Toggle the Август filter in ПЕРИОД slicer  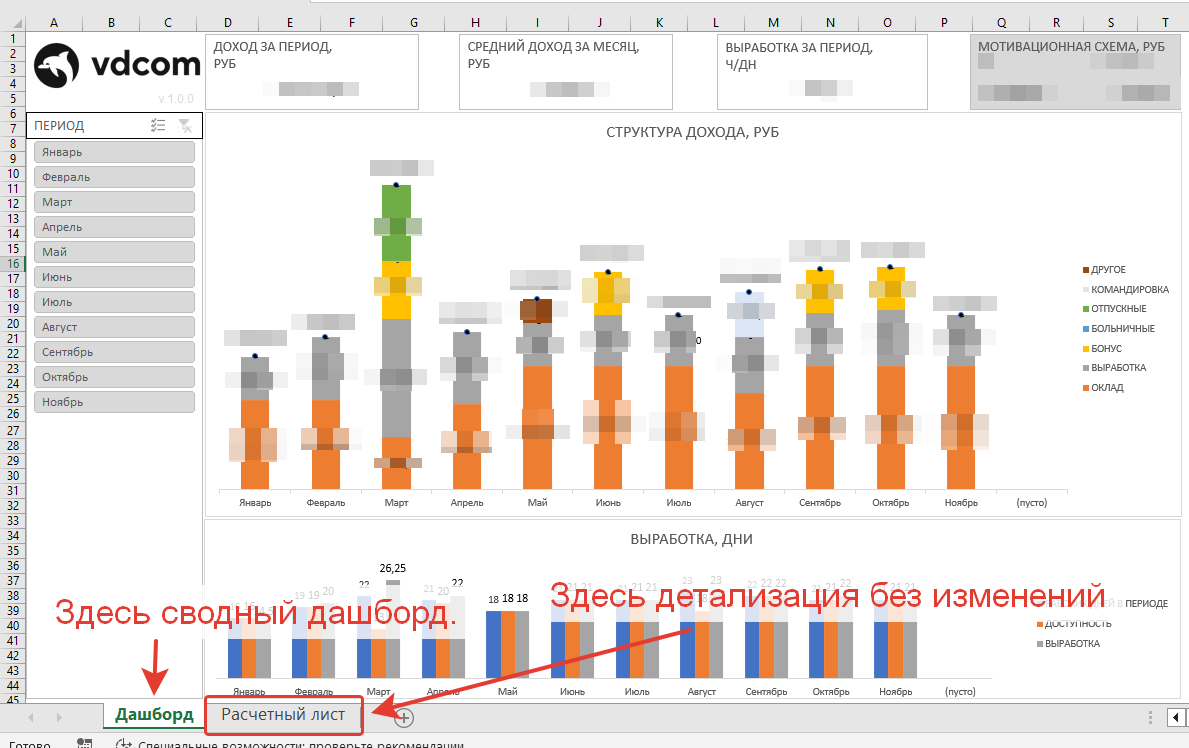coord(112,326)
